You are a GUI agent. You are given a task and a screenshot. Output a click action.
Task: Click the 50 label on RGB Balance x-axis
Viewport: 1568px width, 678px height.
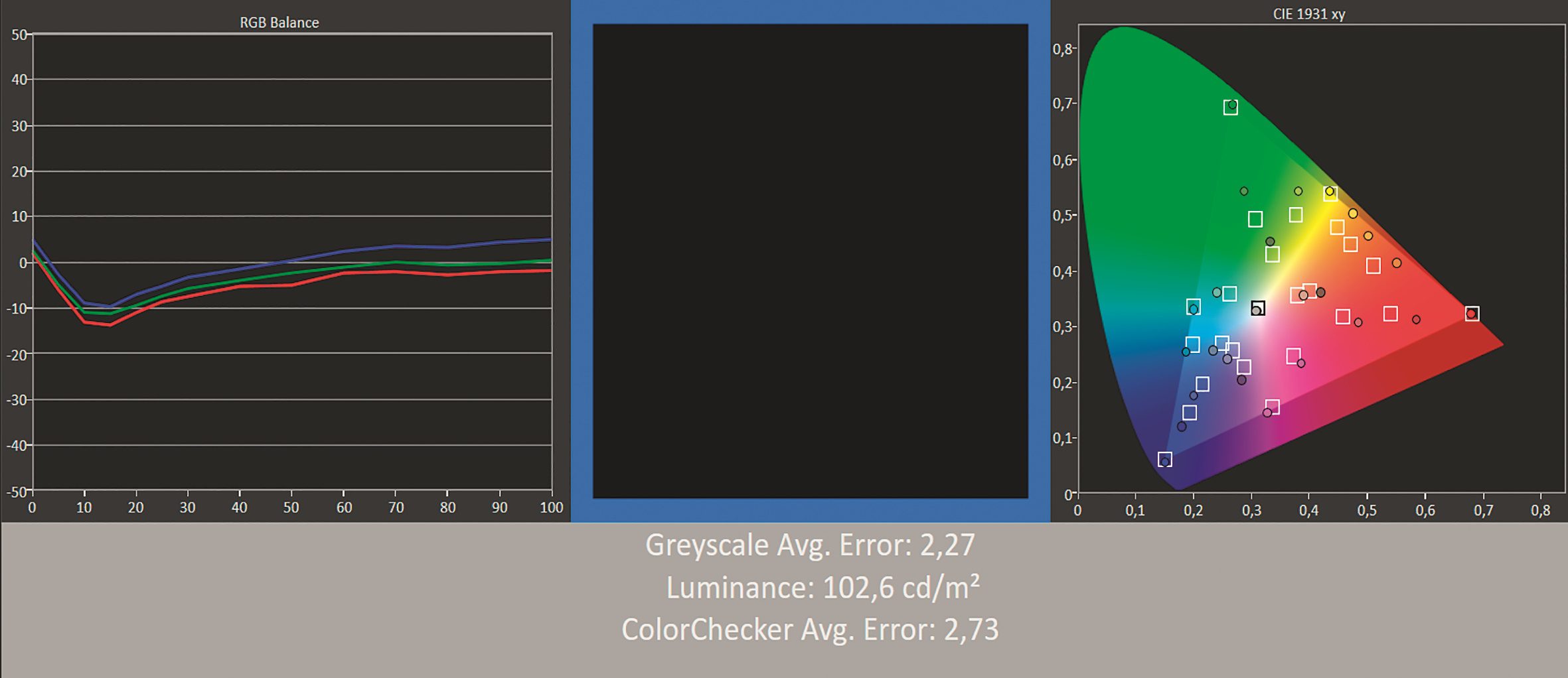click(x=291, y=508)
